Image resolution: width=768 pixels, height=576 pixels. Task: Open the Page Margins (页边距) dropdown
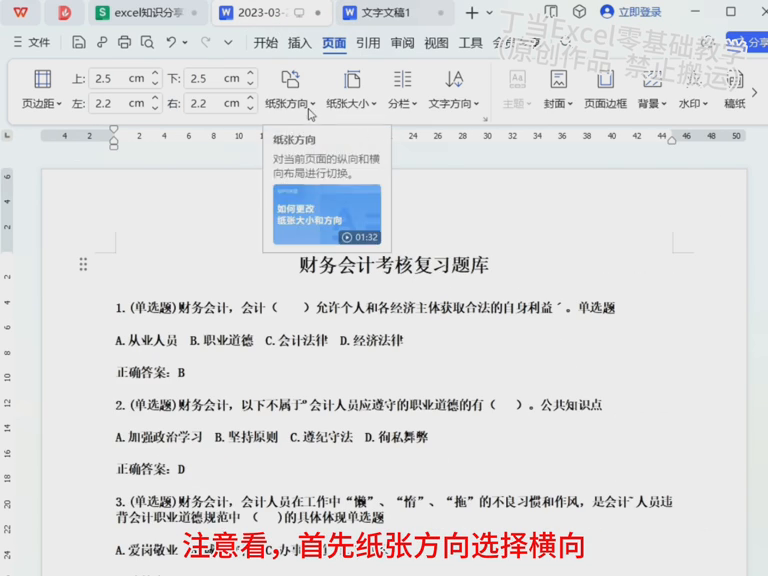tap(42, 104)
